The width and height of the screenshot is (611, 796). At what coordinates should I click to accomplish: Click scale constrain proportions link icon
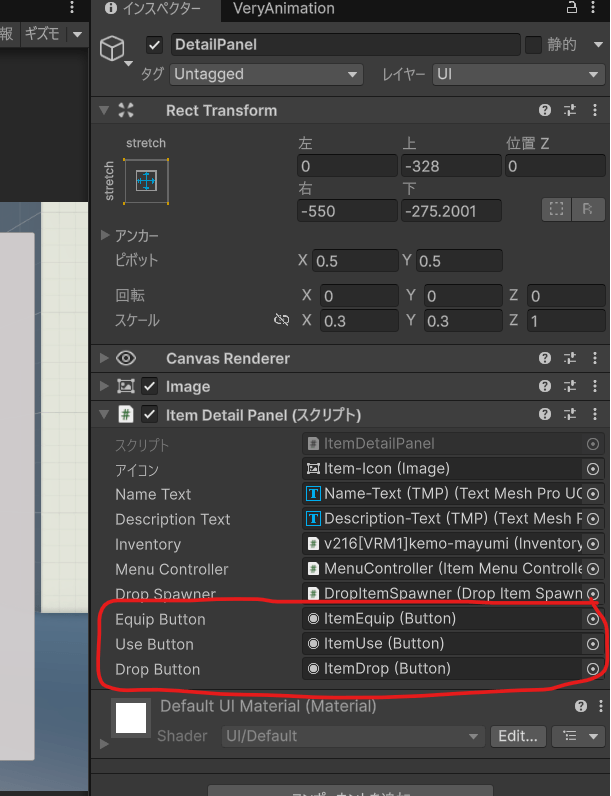281,321
